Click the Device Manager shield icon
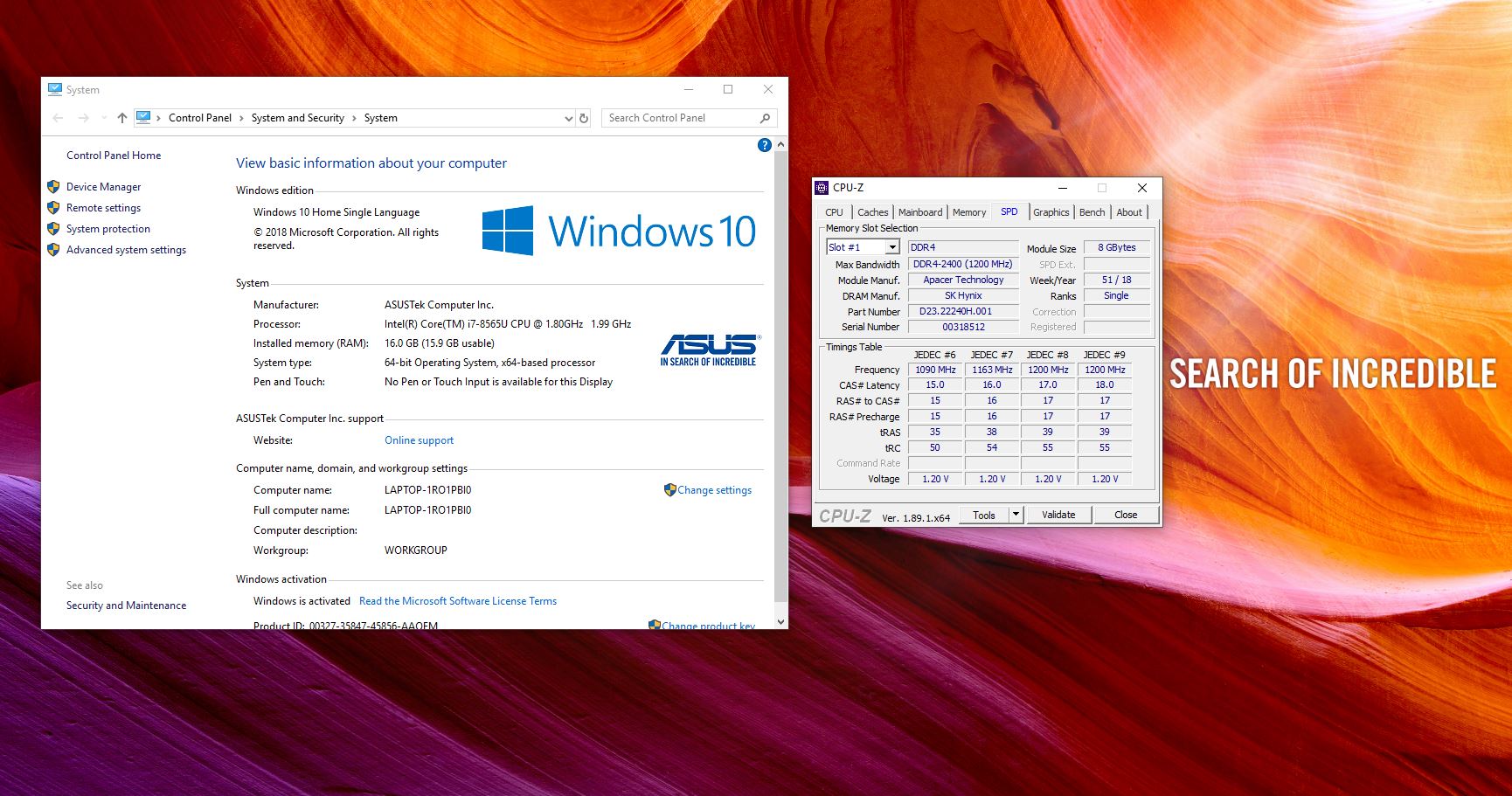Image resolution: width=1512 pixels, height=796 pixels. (x=53, y=187)
